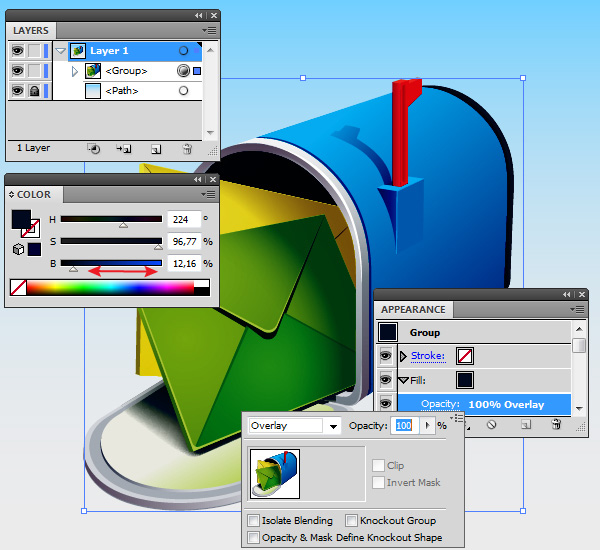Select the Appearance panel tab
Viewport: 600px width, 550px height.
(413, 310)
